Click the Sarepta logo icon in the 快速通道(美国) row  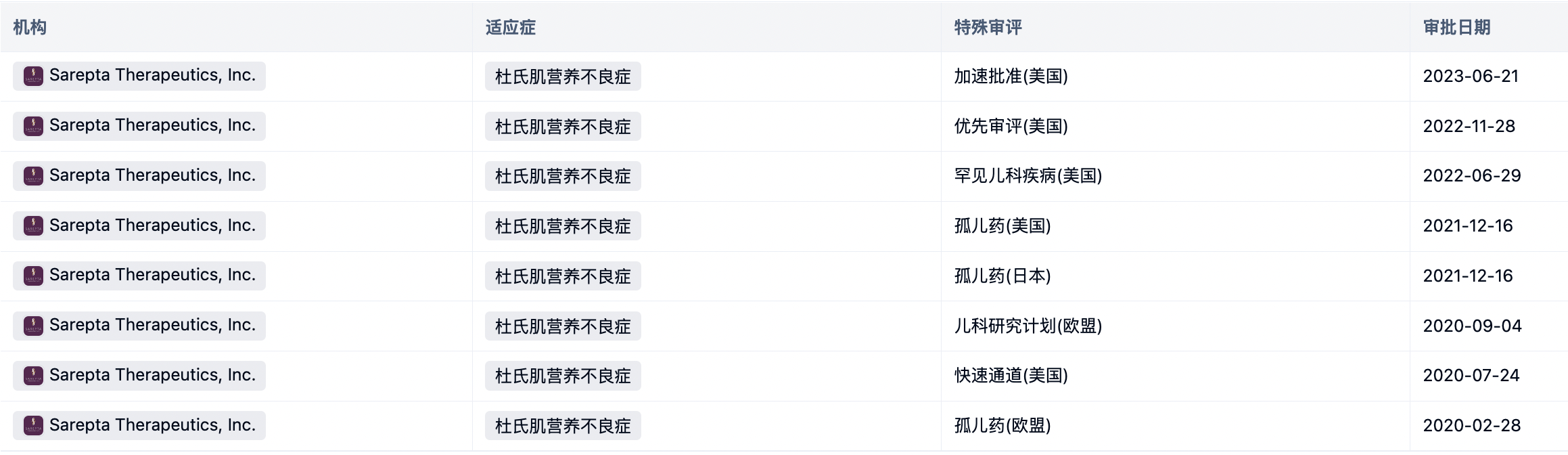[x=33, y=376]
